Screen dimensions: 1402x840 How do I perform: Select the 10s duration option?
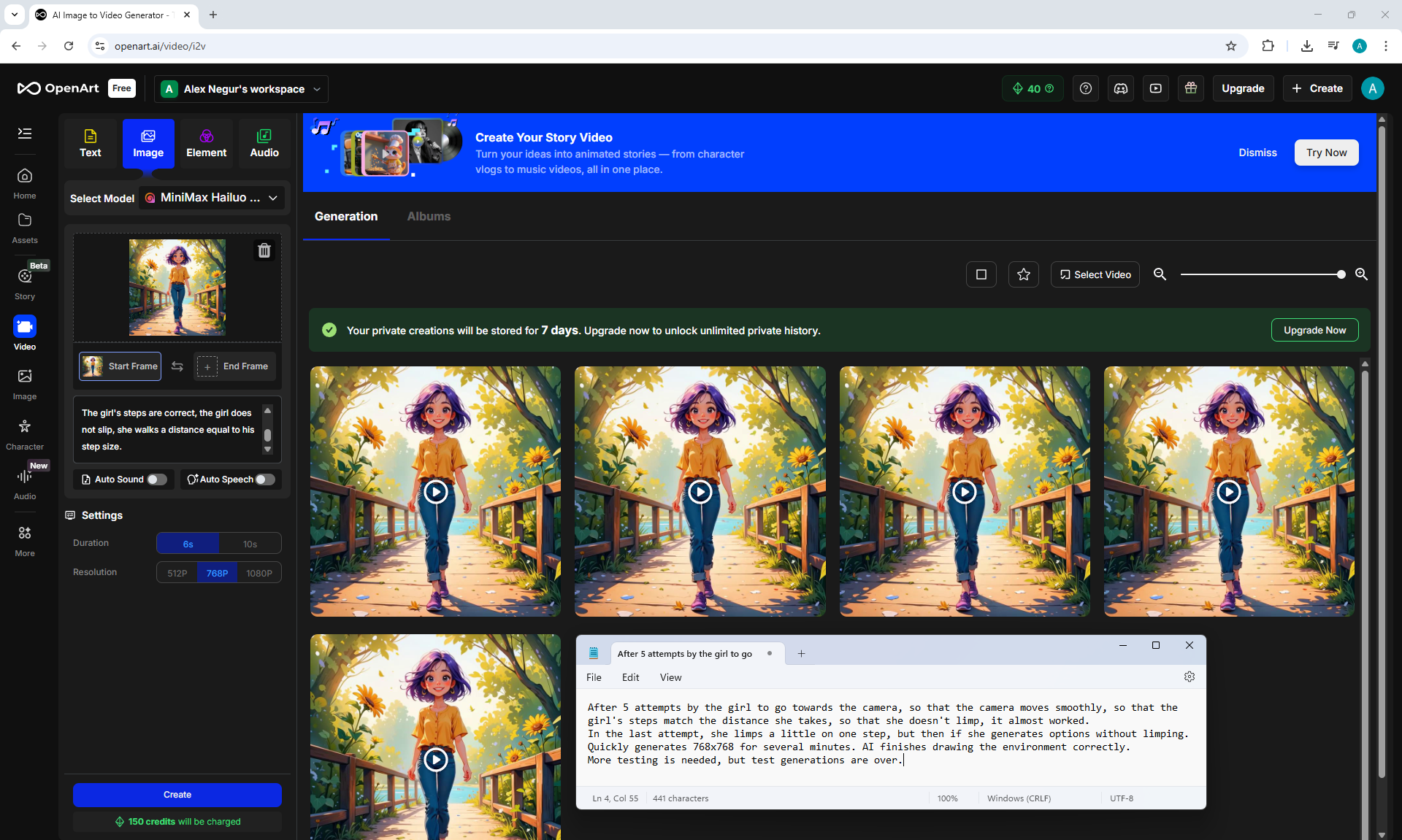click(x=250, y=544)
